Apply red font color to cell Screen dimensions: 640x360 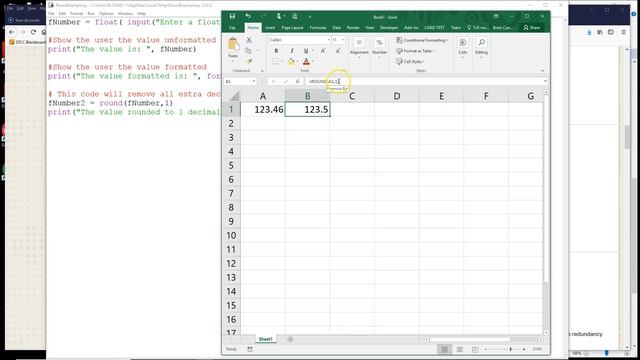click(x=307, y=61)
